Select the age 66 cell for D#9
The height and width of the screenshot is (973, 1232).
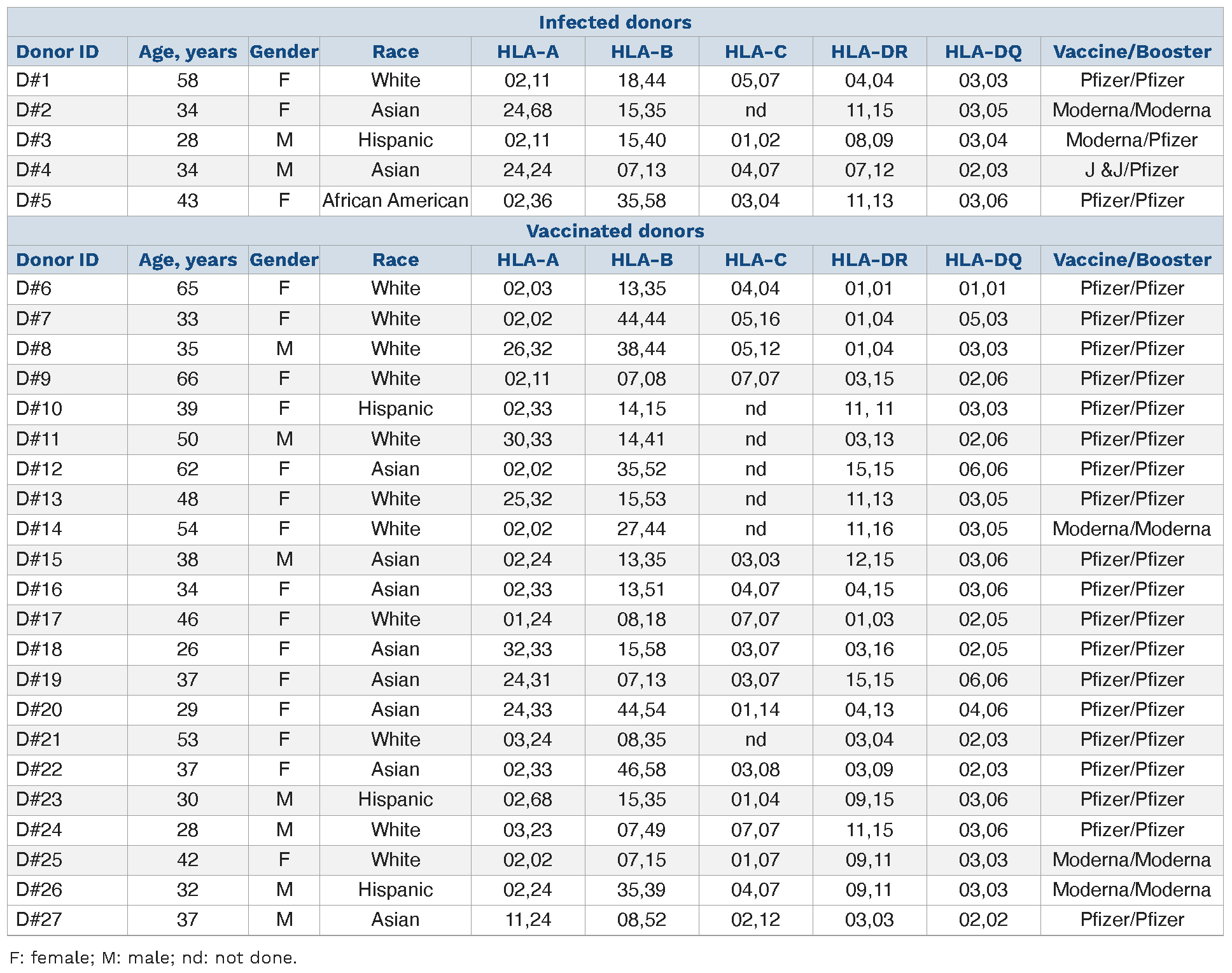tap(188, 379)
